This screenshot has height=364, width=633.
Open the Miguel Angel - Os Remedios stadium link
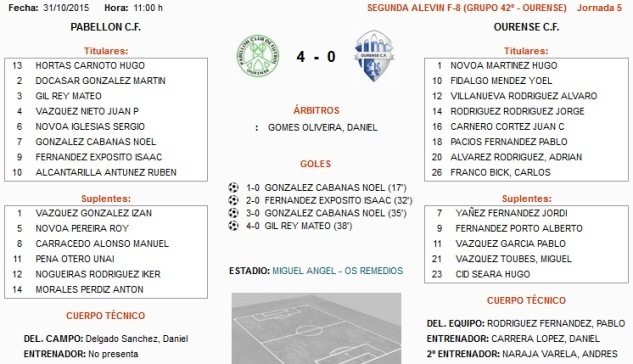(337, 271)
